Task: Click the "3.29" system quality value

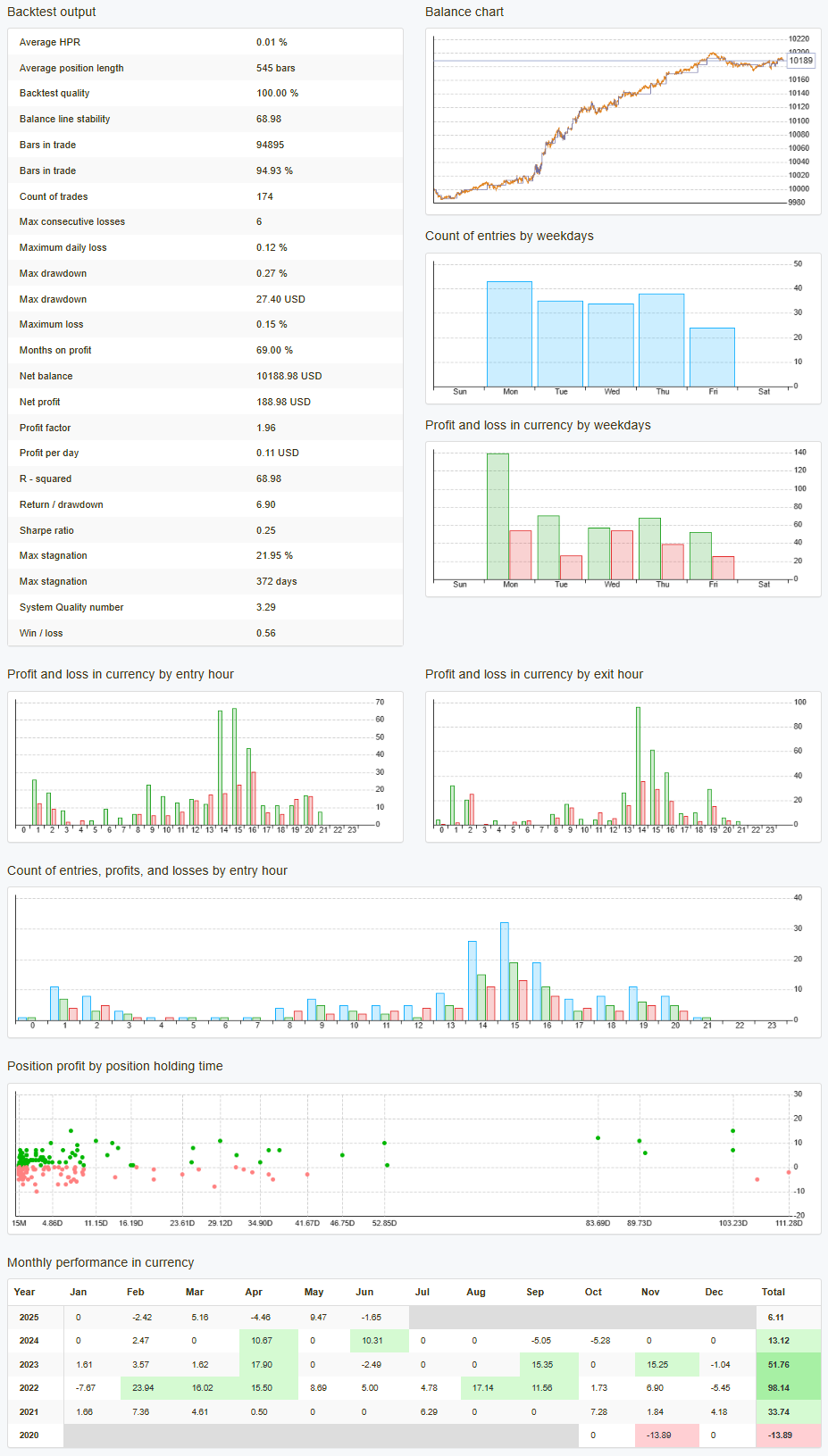Action: [x=266, y=607]
